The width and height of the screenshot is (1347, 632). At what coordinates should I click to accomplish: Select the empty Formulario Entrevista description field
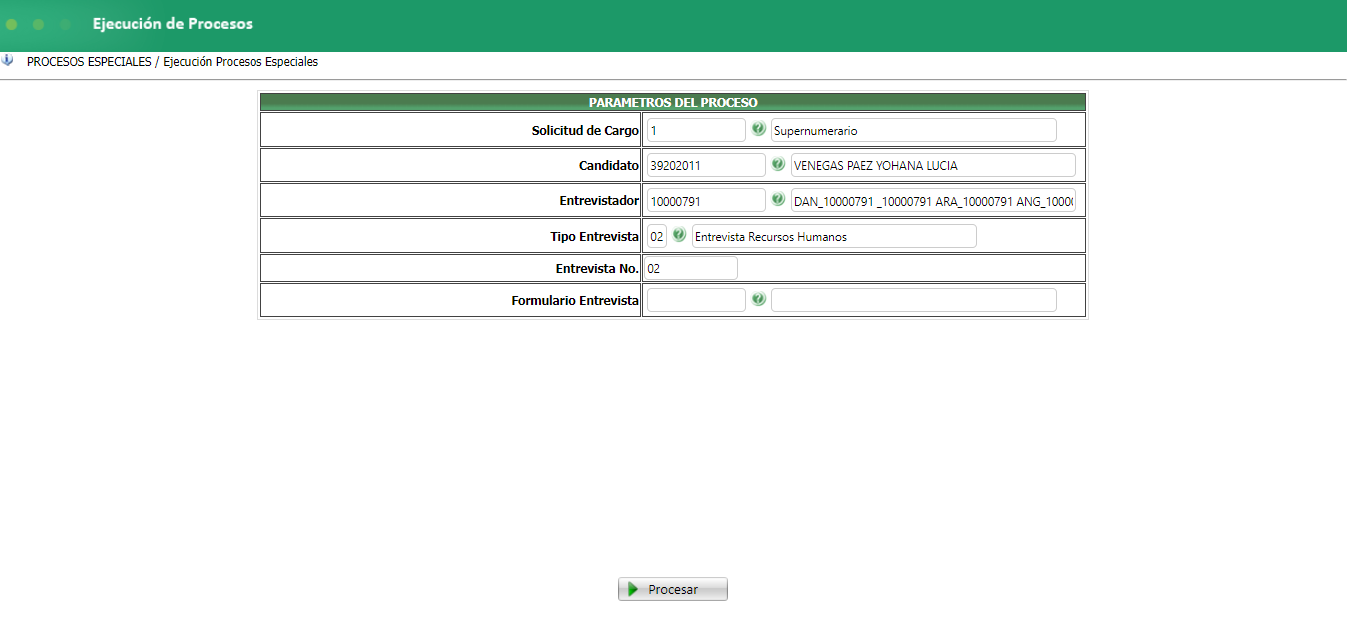pyautogui.click(x=913, y=300)
